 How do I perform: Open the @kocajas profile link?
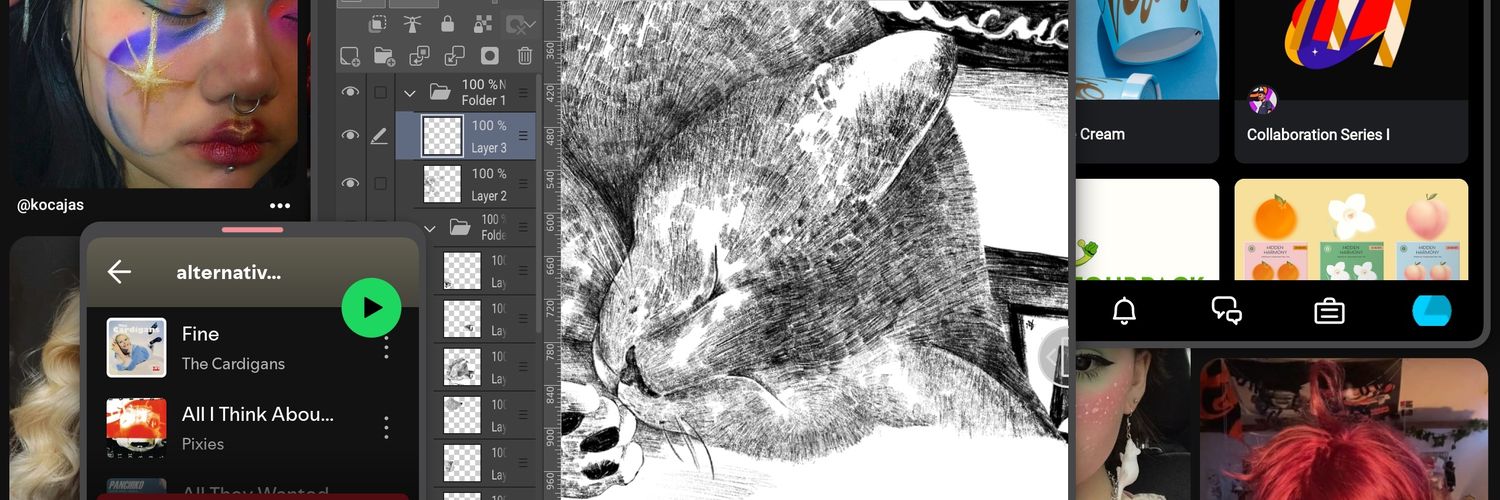[x=50, y=205]
